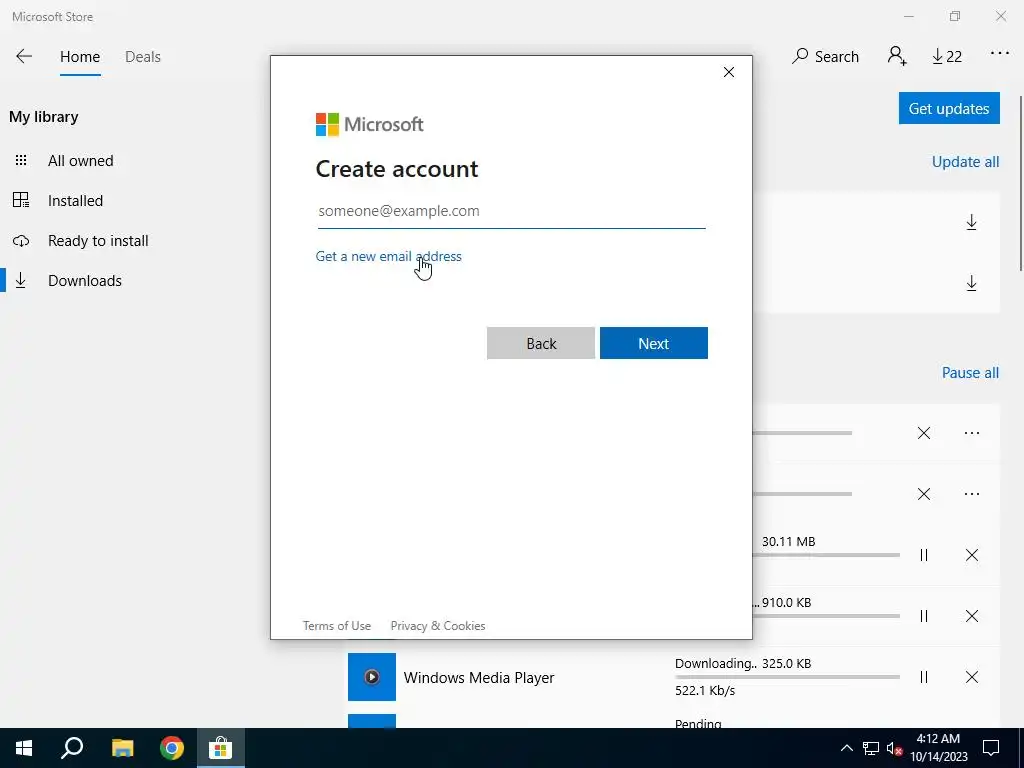
Task: Click the Get updates button
Action: coord(949,108)
